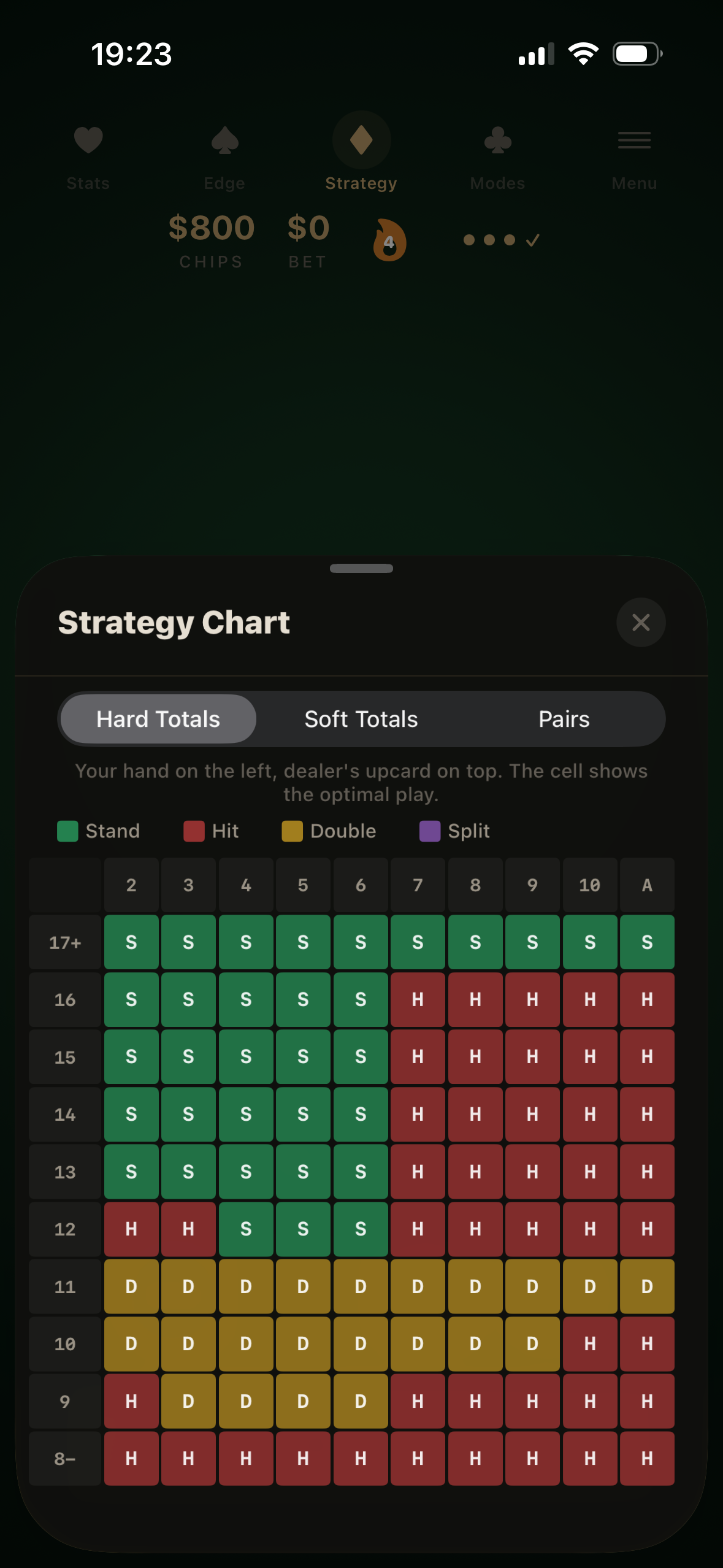Select the Stand cell for 16 versus dealer 6

click(360, 999)
